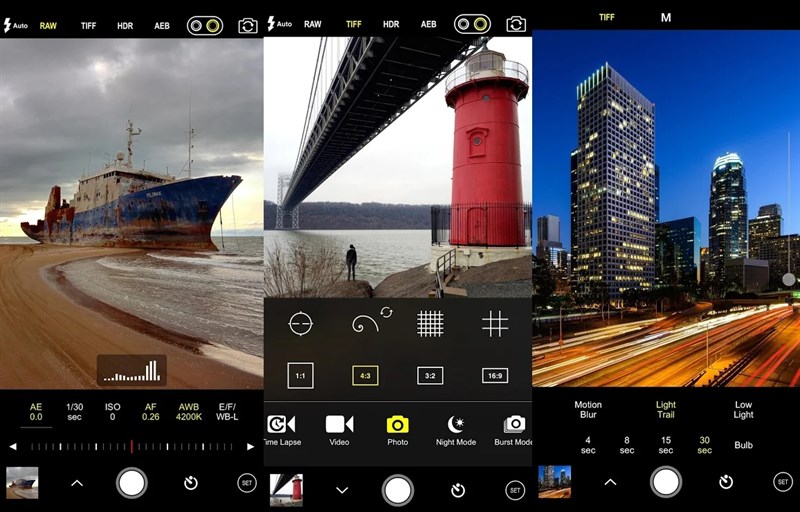The height and width of the screenshot is (512, 800).
Task: Choose 4 sec exposure
Action: 588,445
